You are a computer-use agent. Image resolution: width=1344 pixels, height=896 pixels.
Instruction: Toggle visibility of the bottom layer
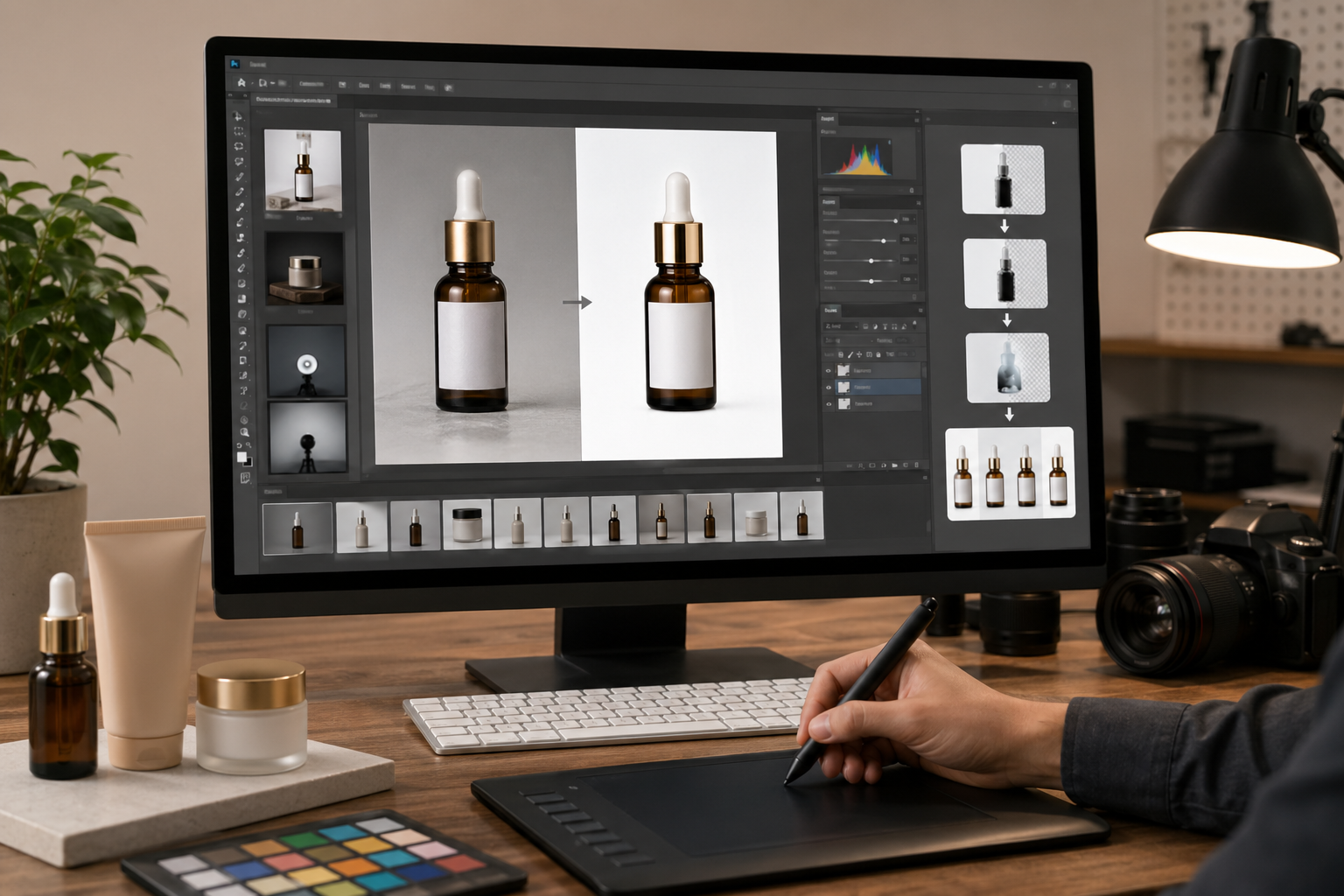(829, 404)
